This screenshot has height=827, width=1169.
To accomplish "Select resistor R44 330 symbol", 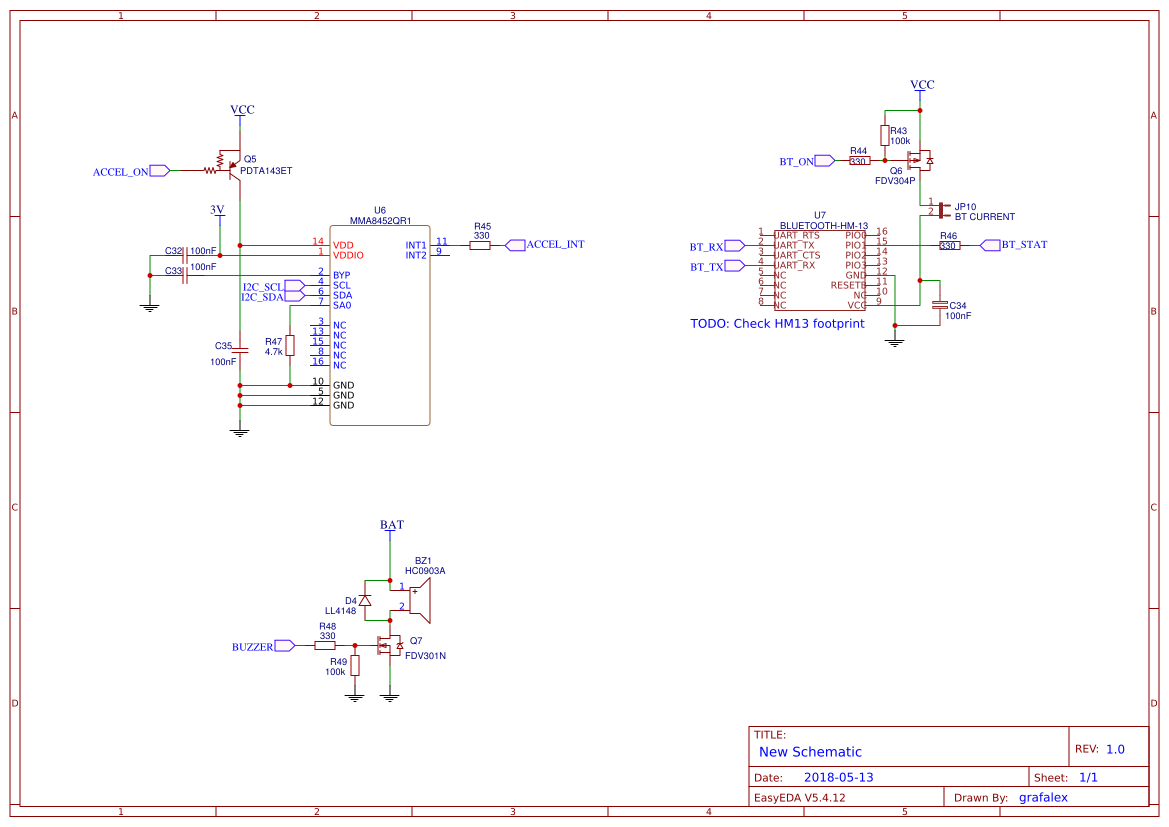I will pyautogui.click(x=860, y=160).
